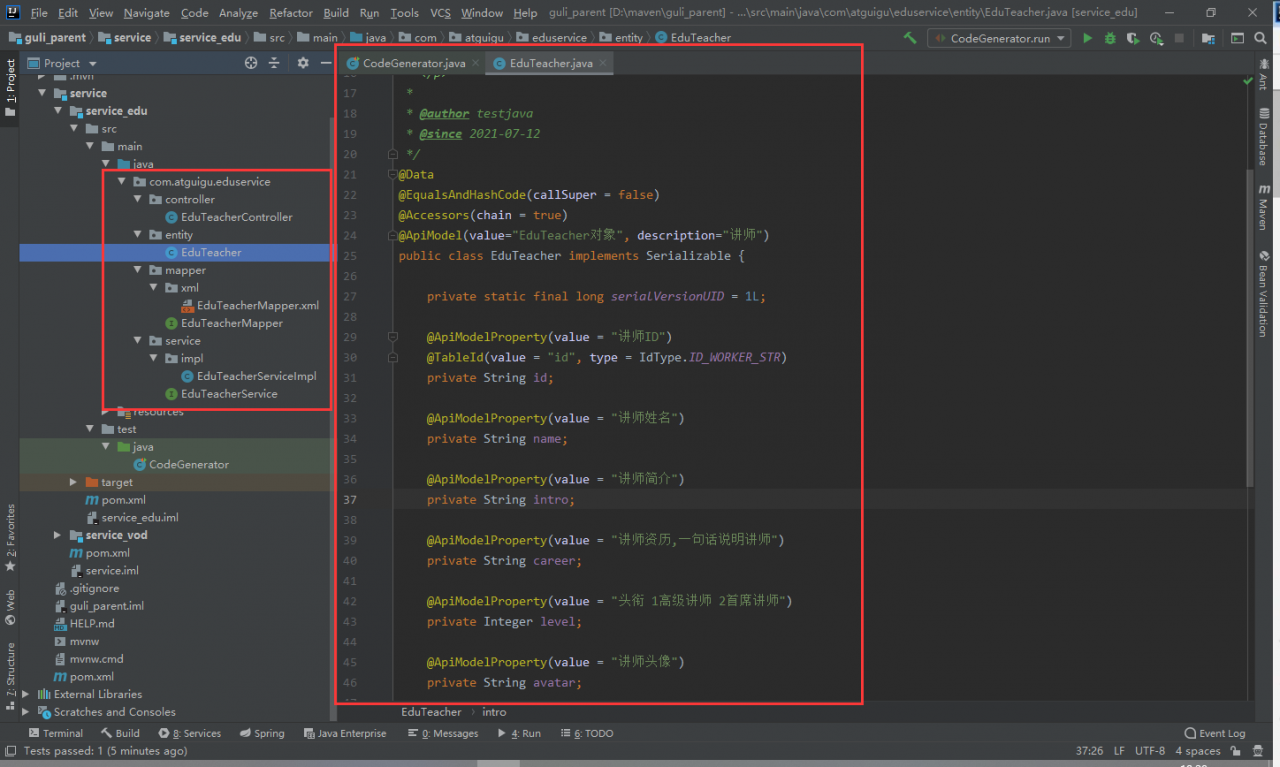Run CodeGenerator with the green play icon
Viewport: 1280px width, 767px height.
click(1088, 38)
